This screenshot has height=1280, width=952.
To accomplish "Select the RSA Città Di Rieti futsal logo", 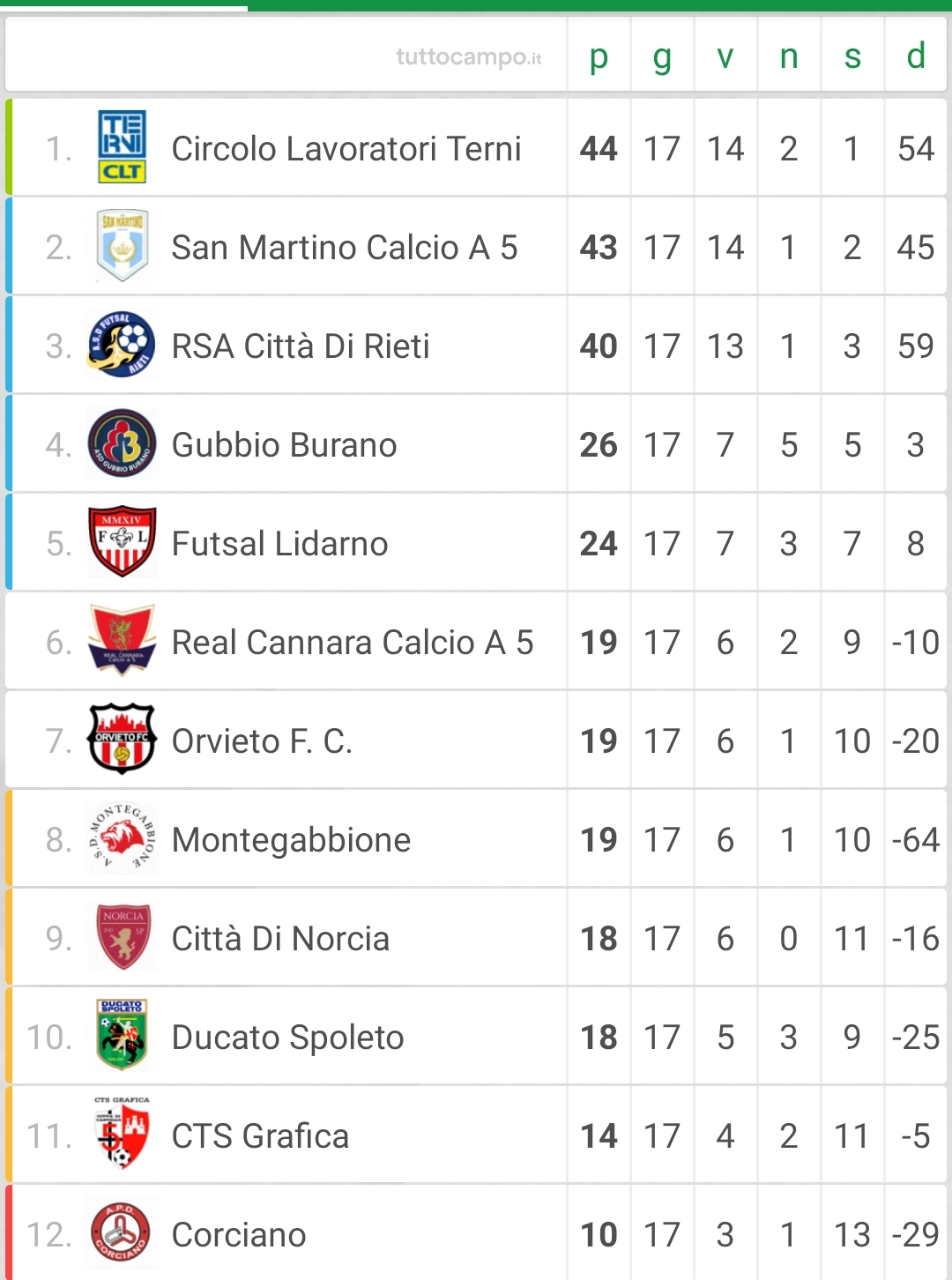I will pos(122,345).
